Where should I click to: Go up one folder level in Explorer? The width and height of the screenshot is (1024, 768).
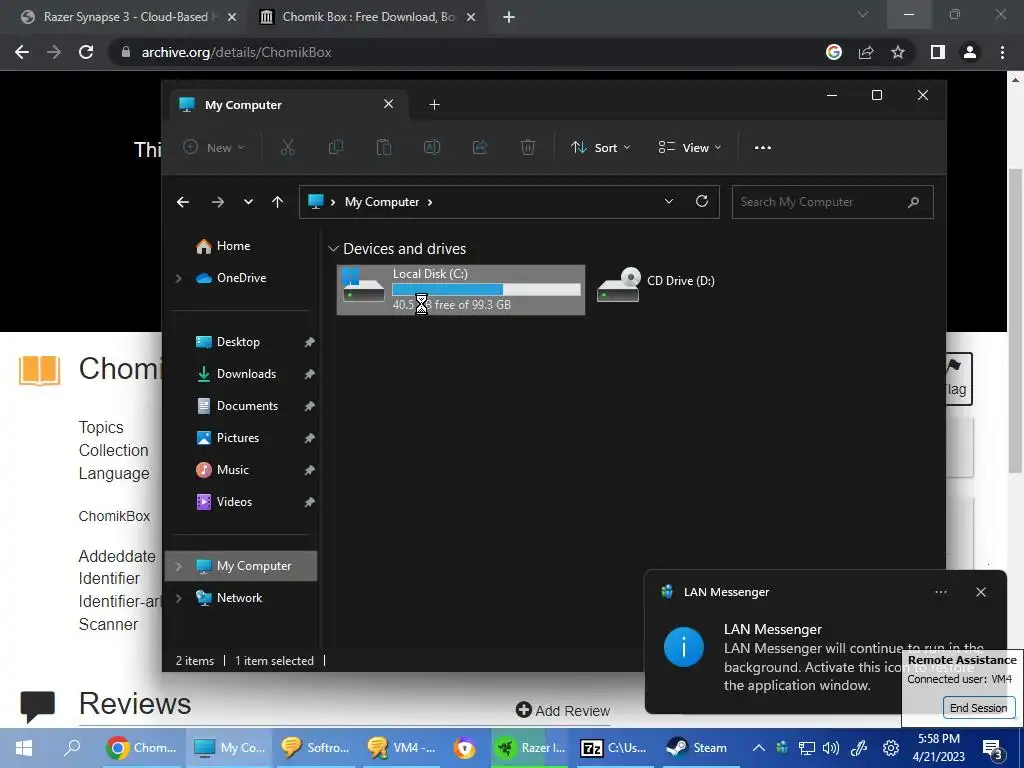278,202
